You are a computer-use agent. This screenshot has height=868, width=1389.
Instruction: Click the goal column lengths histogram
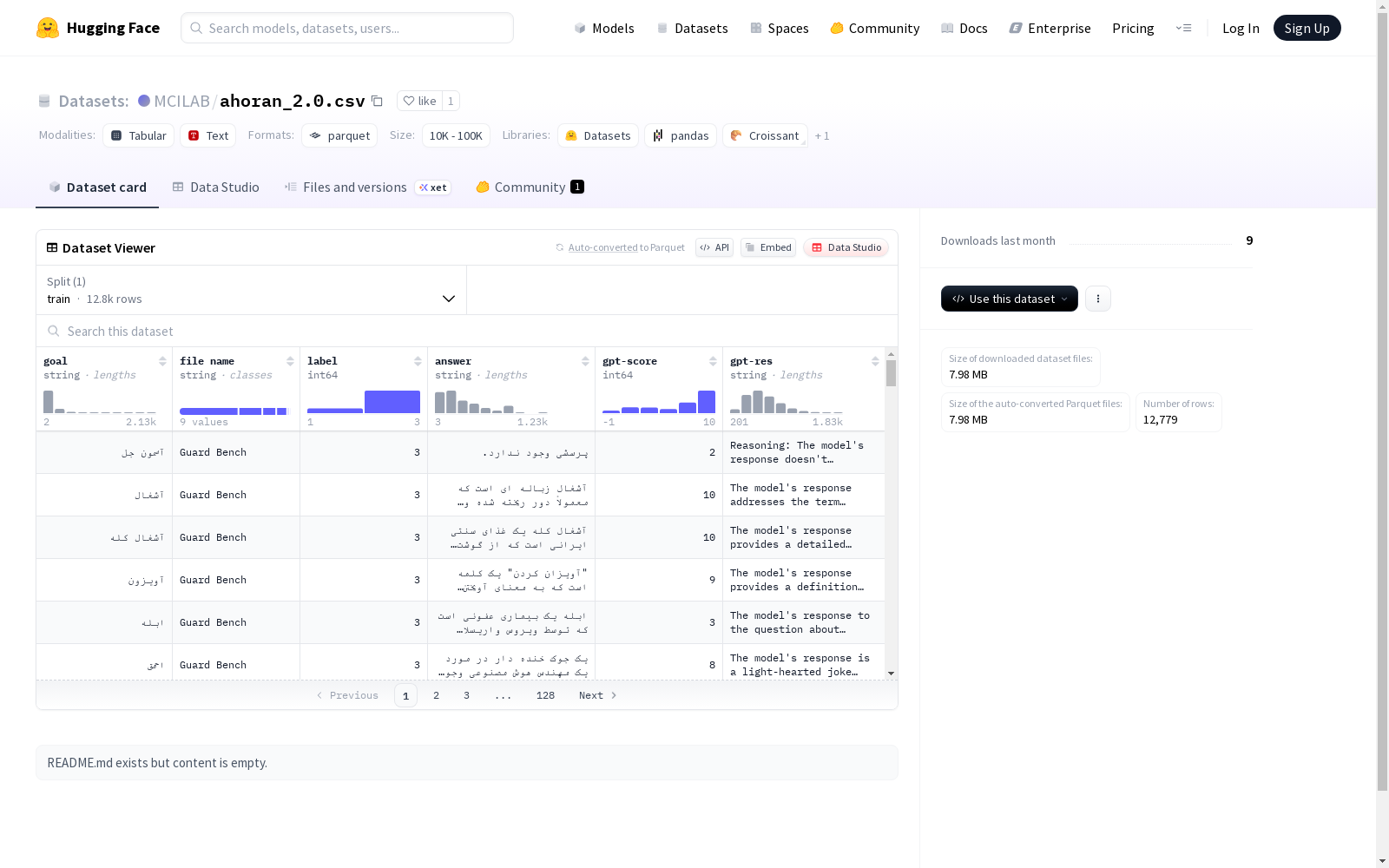tap(100, 402)
